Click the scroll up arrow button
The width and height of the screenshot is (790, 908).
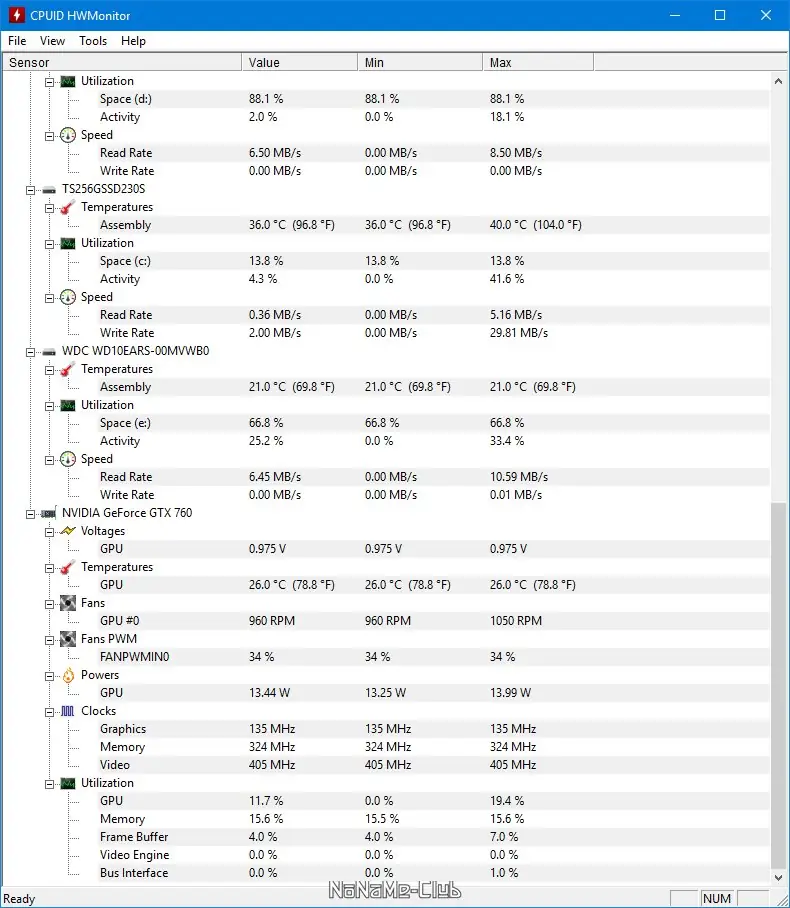coord(779,80)
